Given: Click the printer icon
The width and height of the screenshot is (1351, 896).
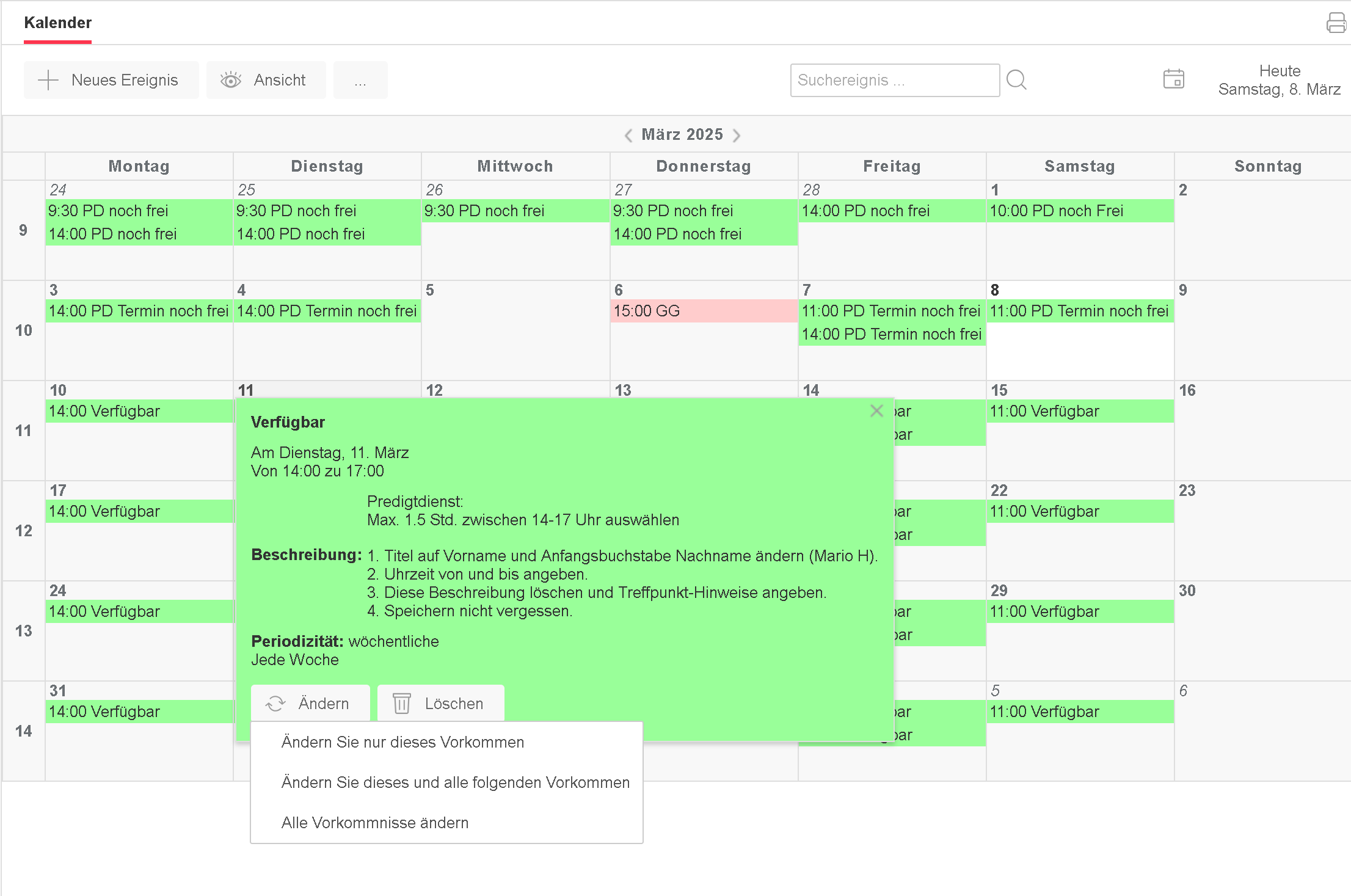Looking at the screenshot, I should [x=1336, y=23].
